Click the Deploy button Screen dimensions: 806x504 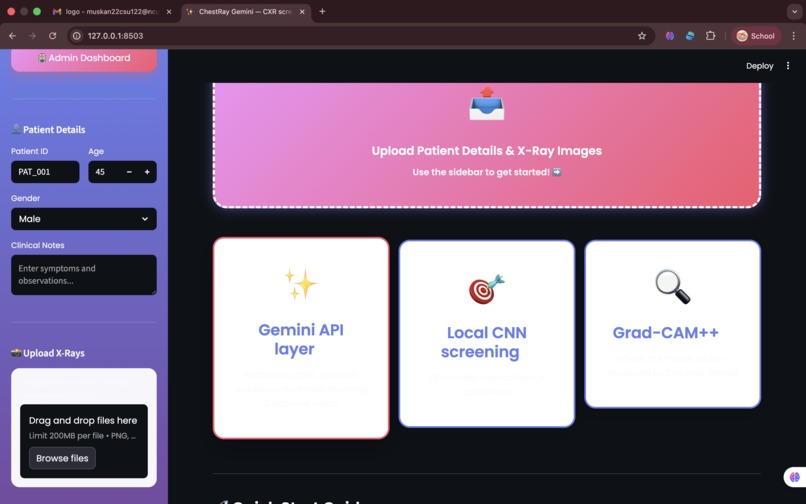759,66
